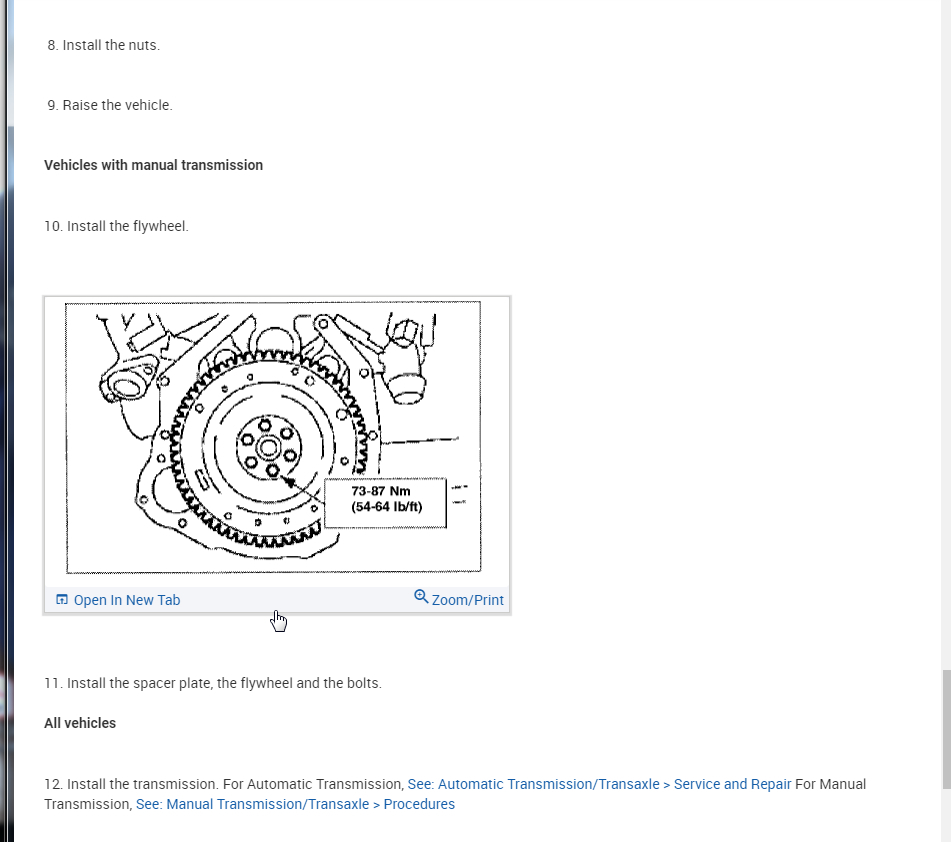This screenshot has height=842, width=951.
Task: Click the Open In New Tab icon
Action: click(62, 599)
